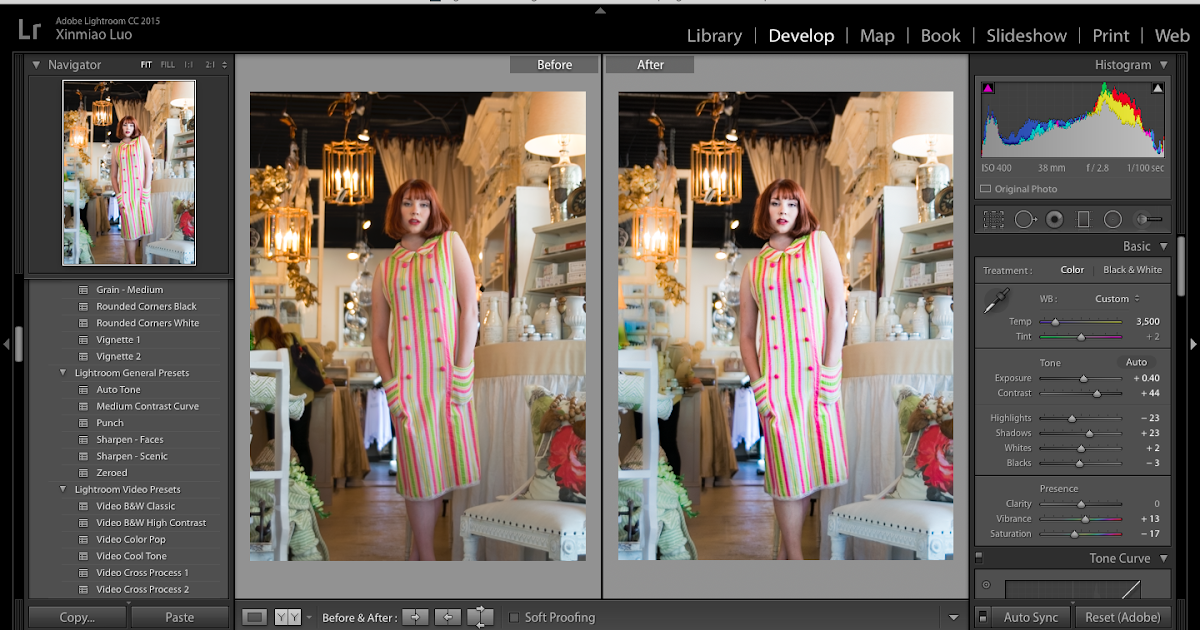Toggle highlight clipping indicator in Histogram
Viewport: 1200px width, 630px height.
1158,89
